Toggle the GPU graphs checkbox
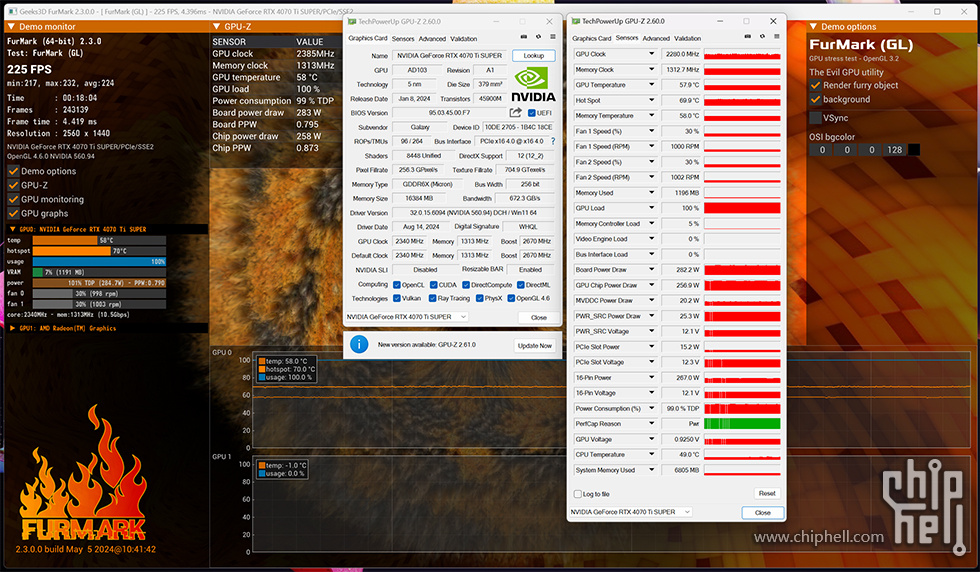Viewport: 980px width, 572px height. point(13,213)
